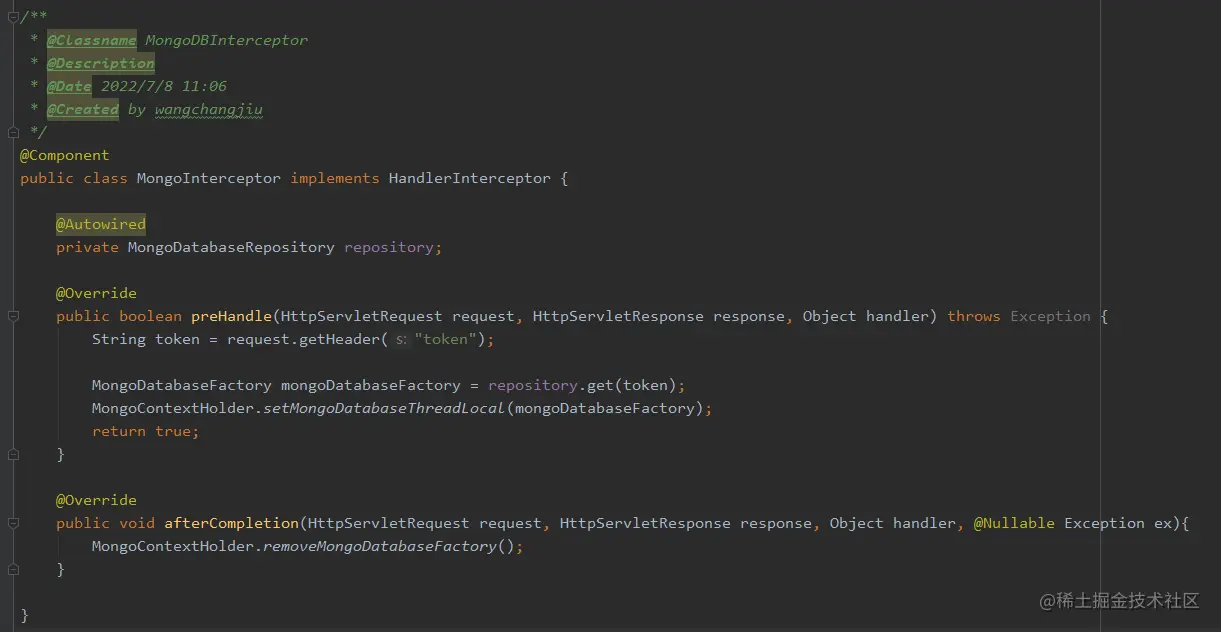The width and height of the screenshot is (1221, 632).
Task: Click the String type before token declaration
Action: coord(119,339)
